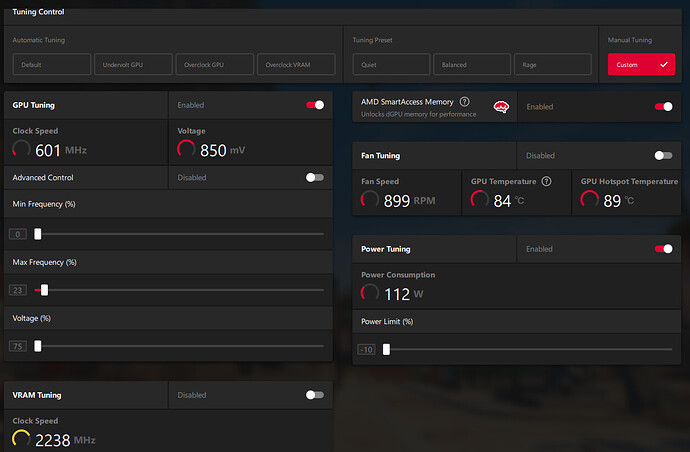
Task: Click the 'Power Tuning' section title
Action: [x=385, y=249]
